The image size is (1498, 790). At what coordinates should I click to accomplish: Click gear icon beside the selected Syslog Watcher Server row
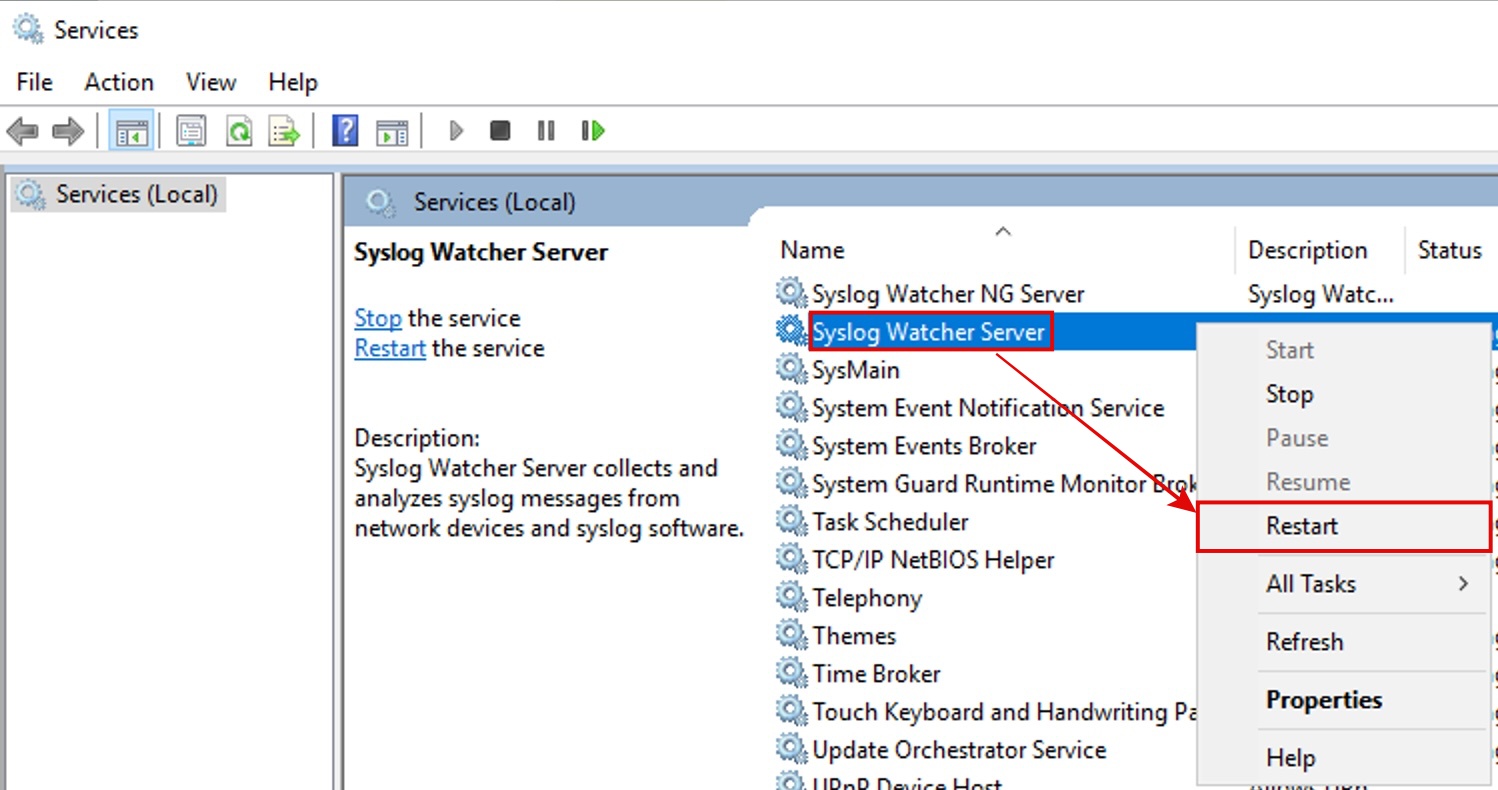click(x=791, y=331)
